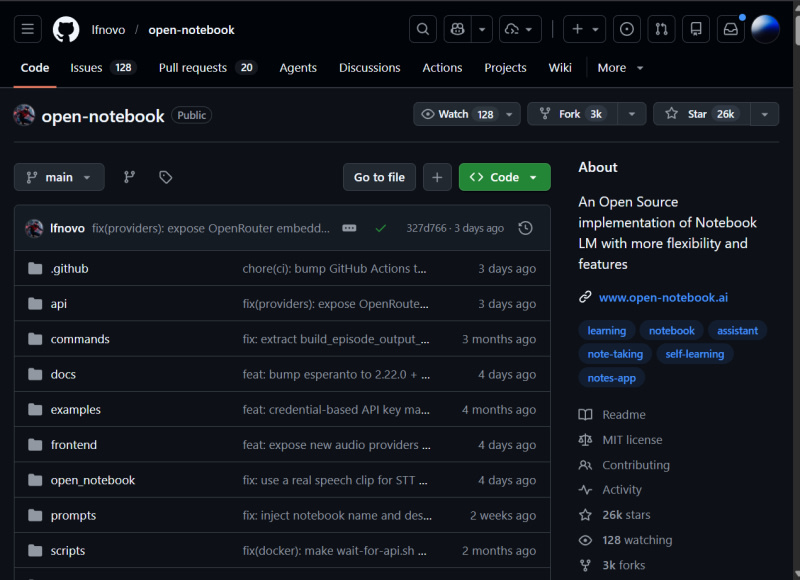Open the frontend folder
The image size is (800, 580).
point(73,444)
